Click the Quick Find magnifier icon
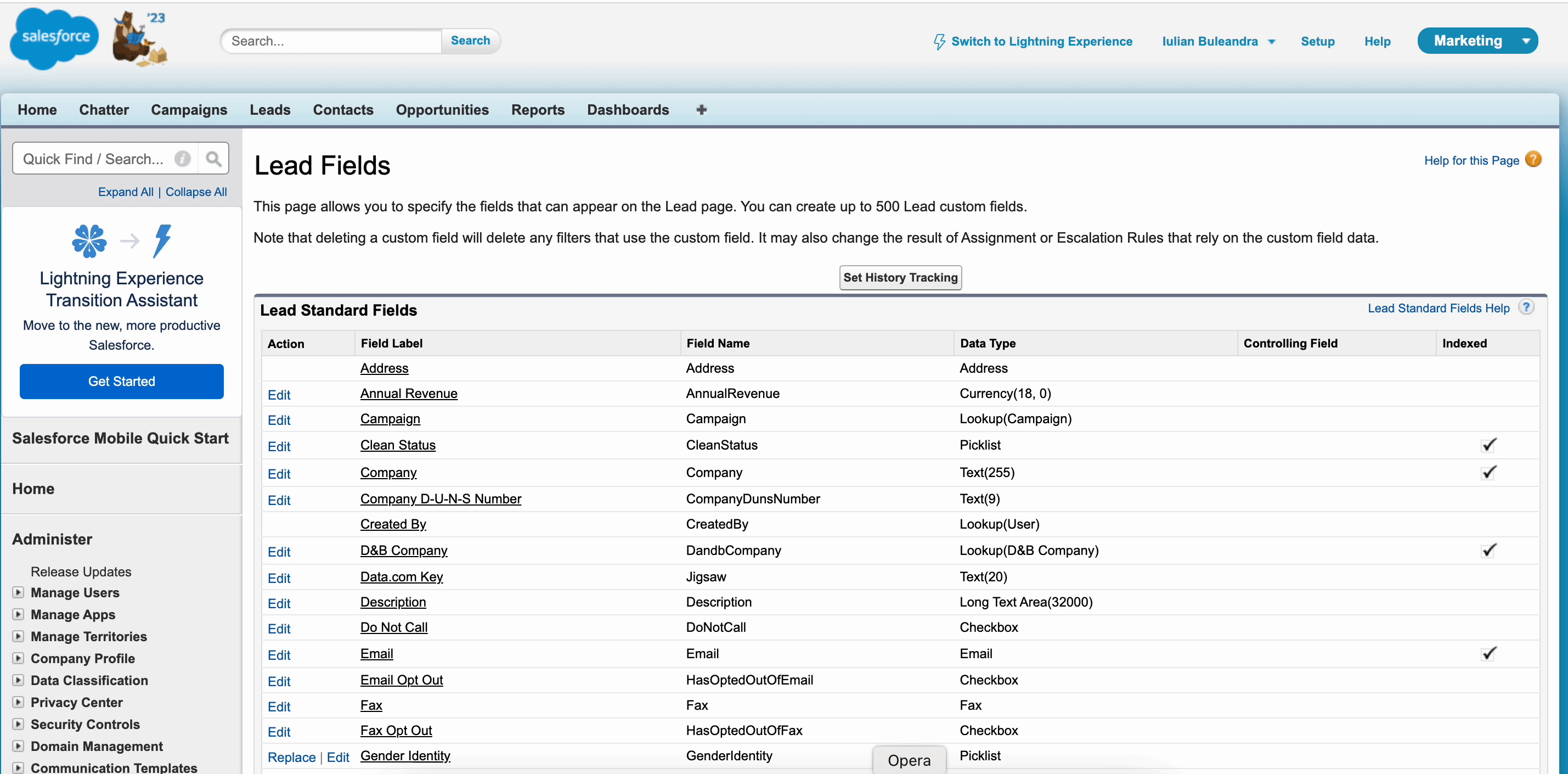 coord(213,159)
